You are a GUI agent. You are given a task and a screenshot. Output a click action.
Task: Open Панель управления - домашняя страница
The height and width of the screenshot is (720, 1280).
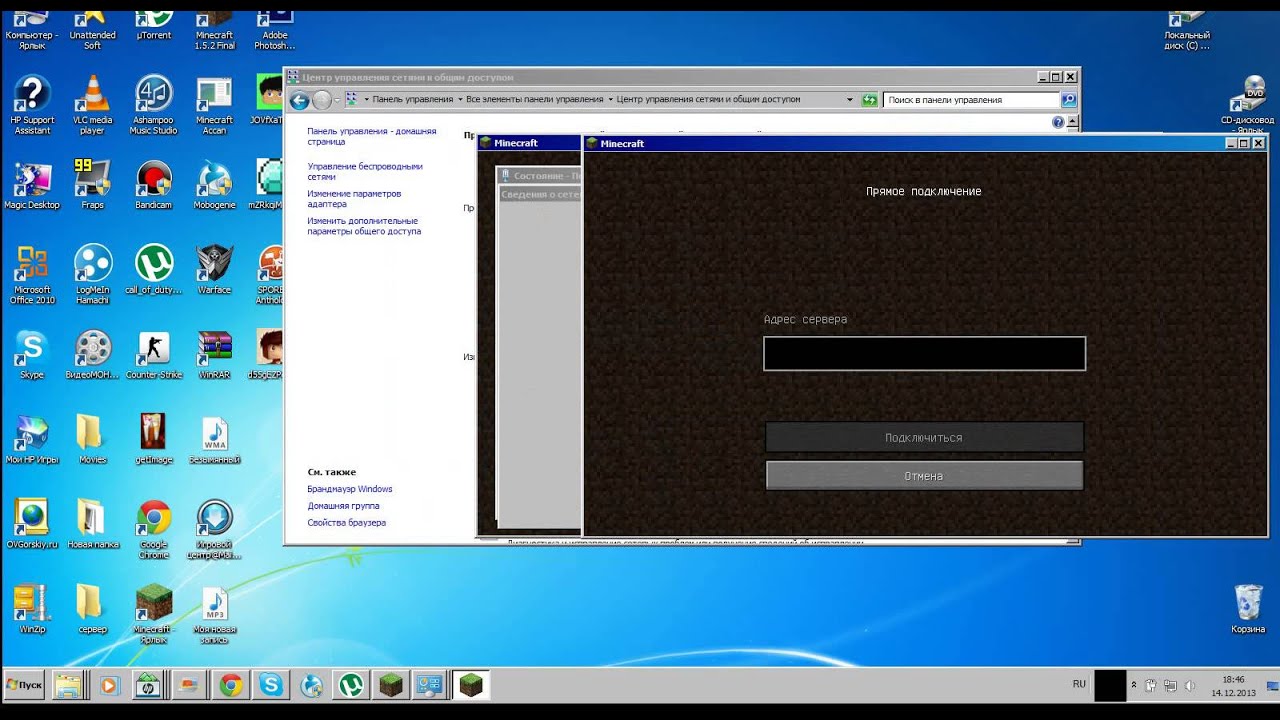[371, 136]
